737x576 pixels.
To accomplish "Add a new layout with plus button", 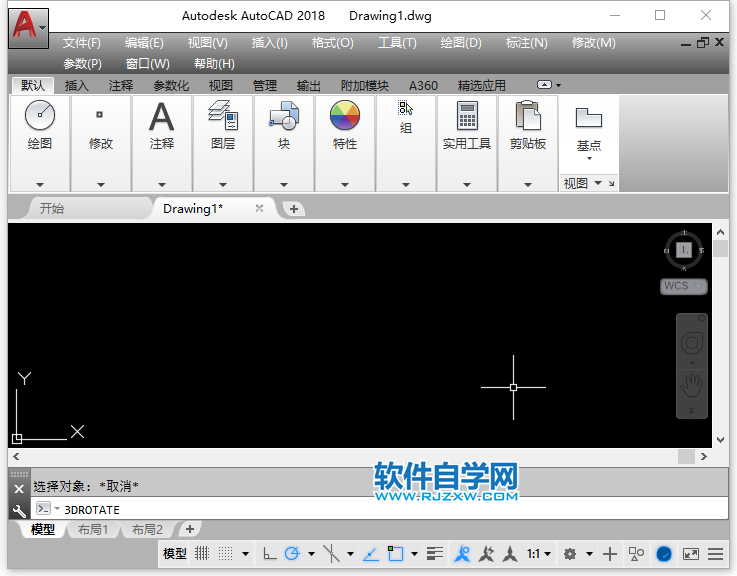I will (x=190, y=529).
